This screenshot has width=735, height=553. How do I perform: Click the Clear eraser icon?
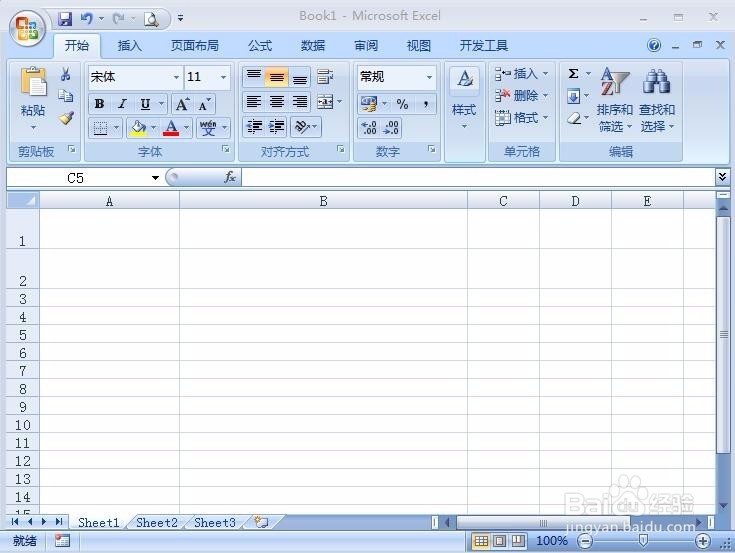click(x=574, y=119)
